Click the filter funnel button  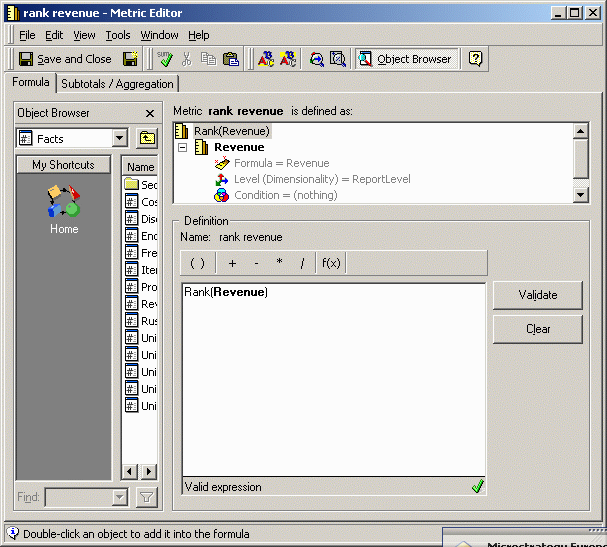pos(147,497)
